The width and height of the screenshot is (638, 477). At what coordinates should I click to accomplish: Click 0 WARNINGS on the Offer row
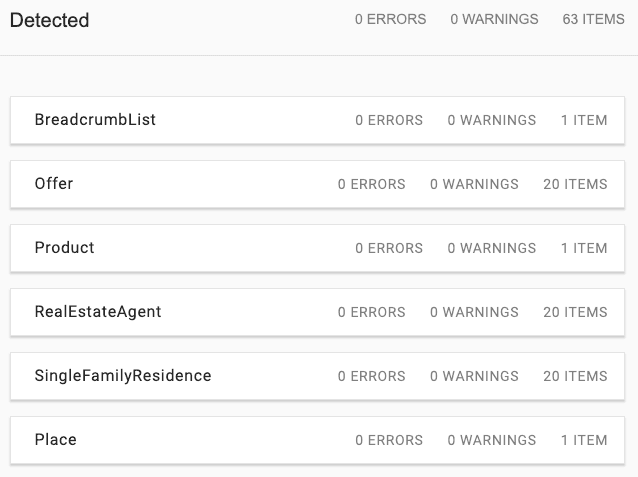(x=474, y=184)
